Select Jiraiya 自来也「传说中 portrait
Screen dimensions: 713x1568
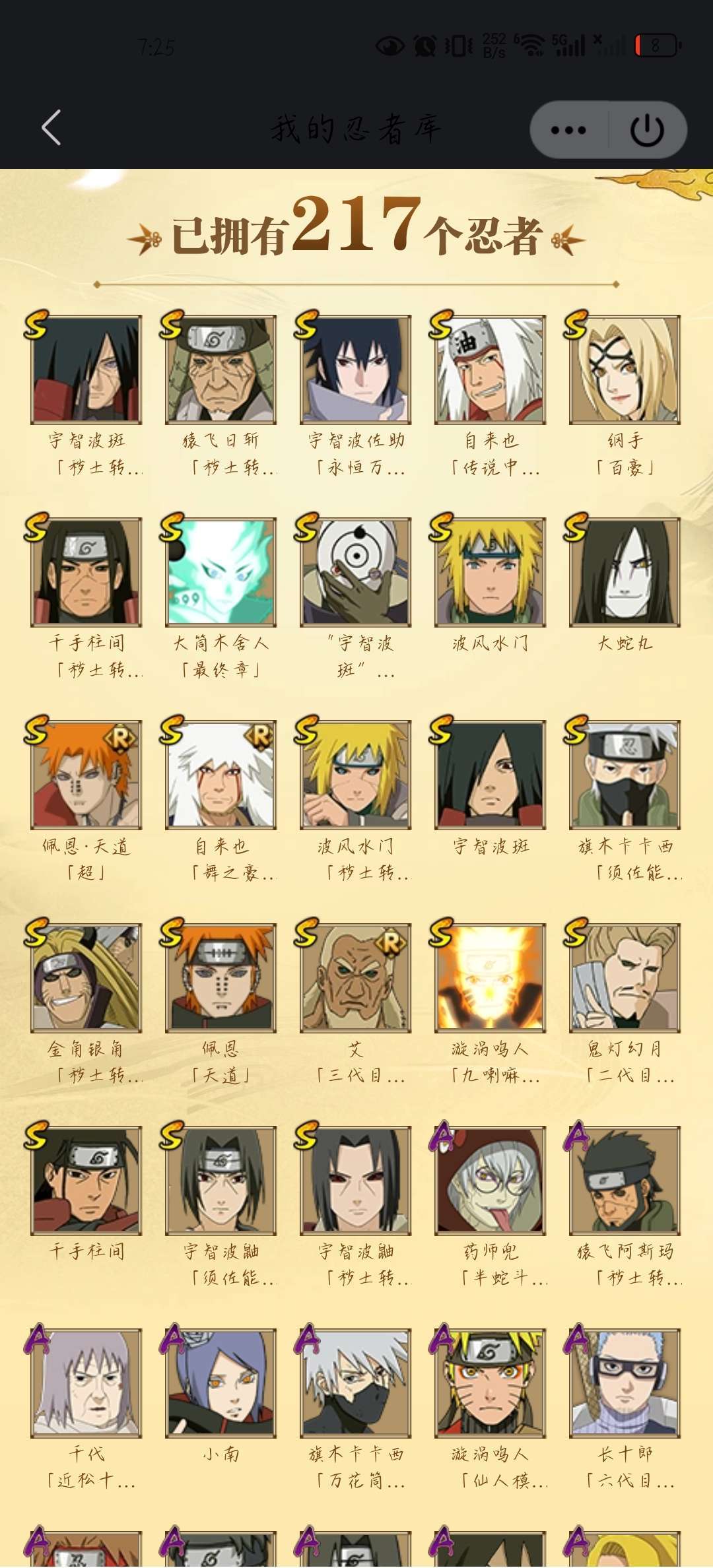pyautogui.click(x=491, y=370)
